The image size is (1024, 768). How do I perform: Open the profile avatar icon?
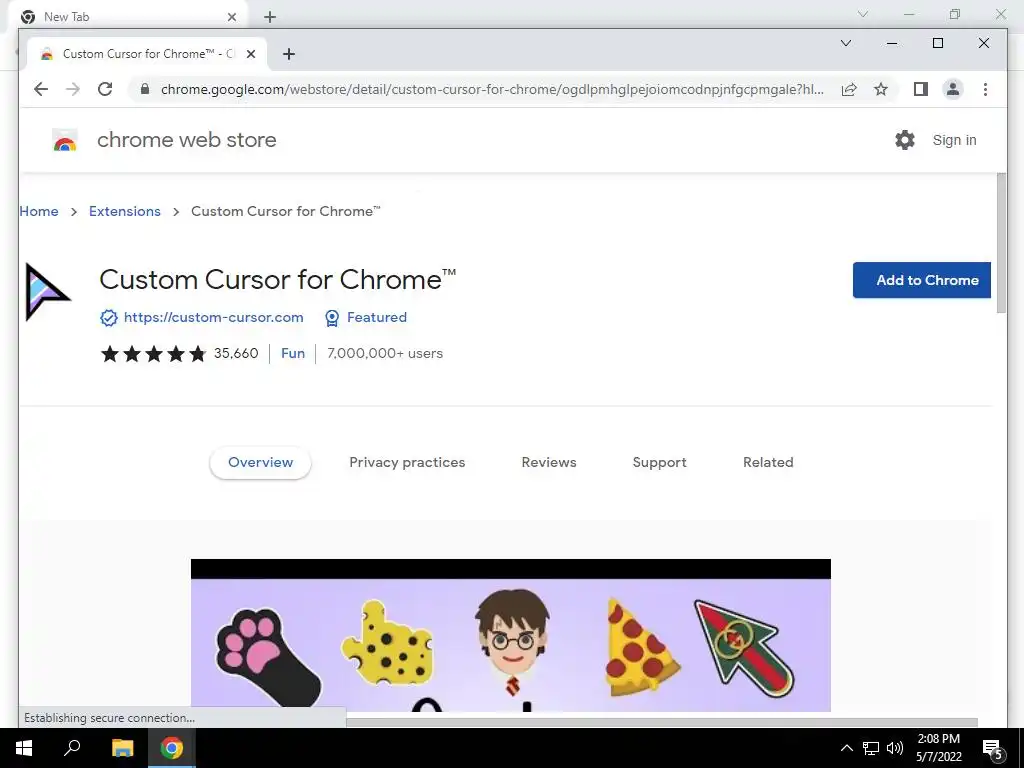(x=953, y=89)
